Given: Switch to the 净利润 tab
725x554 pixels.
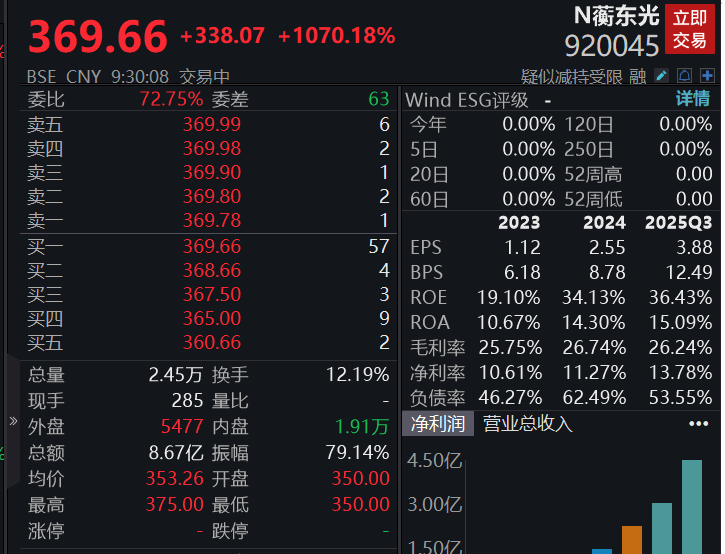Looking at the screenshot, I should [x=439, y=424].
